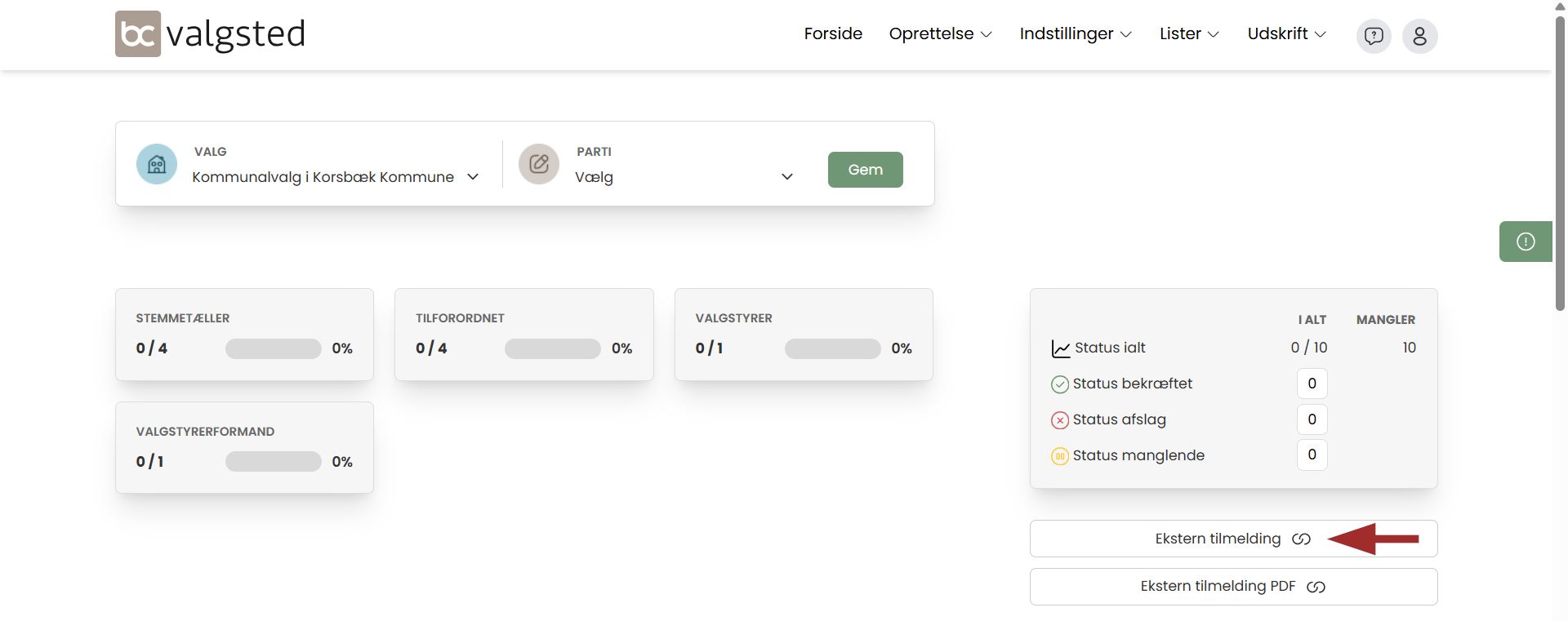Open the Lister menu
Viewport: 1568px width, 621px height.
(x=1188, y=34)
